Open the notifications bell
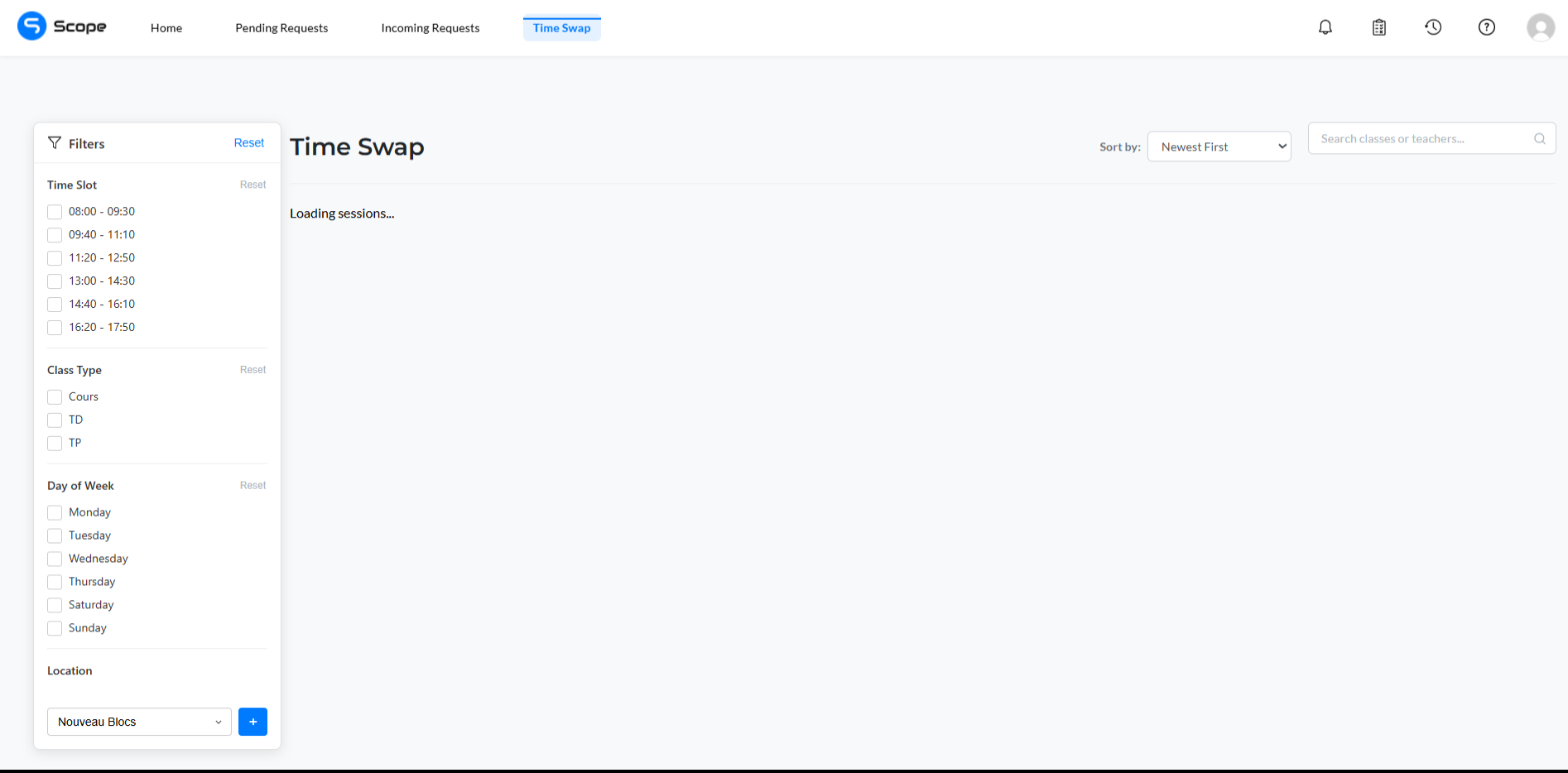The image size is (1568, 773). [1325, 27]
